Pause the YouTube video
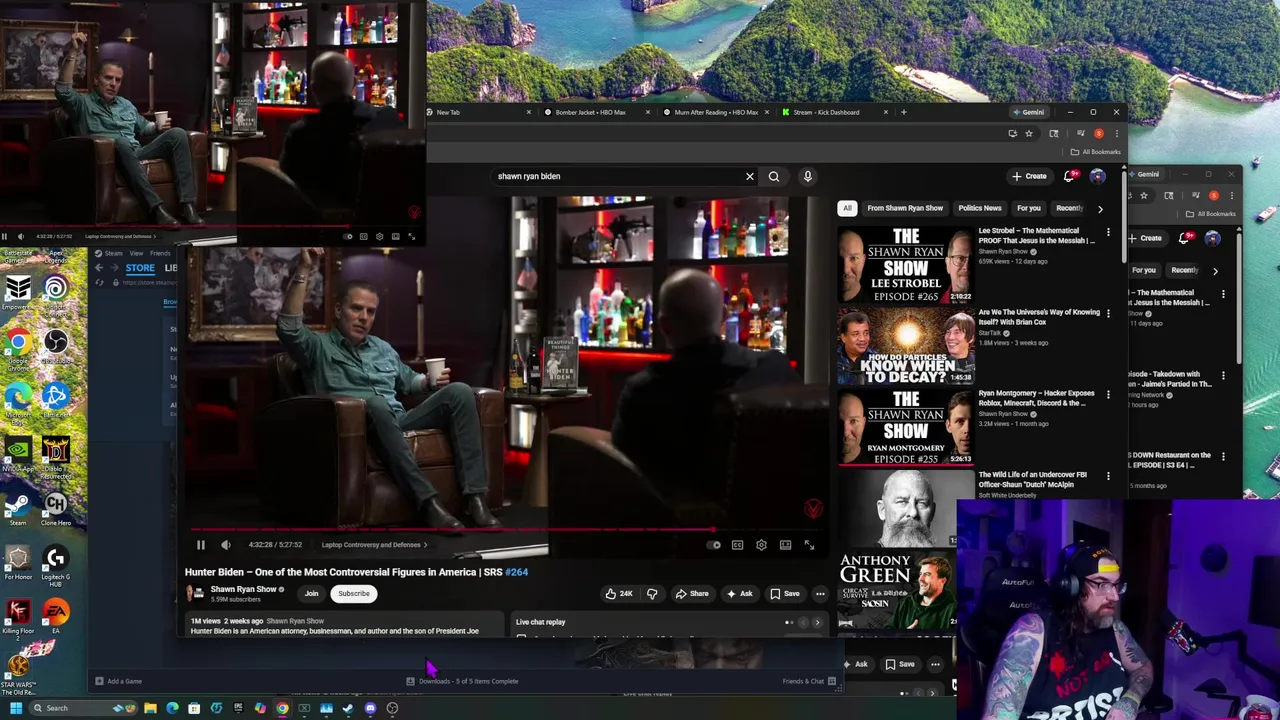The width and height of the screenshot is (1280, 720). point(200,545)
